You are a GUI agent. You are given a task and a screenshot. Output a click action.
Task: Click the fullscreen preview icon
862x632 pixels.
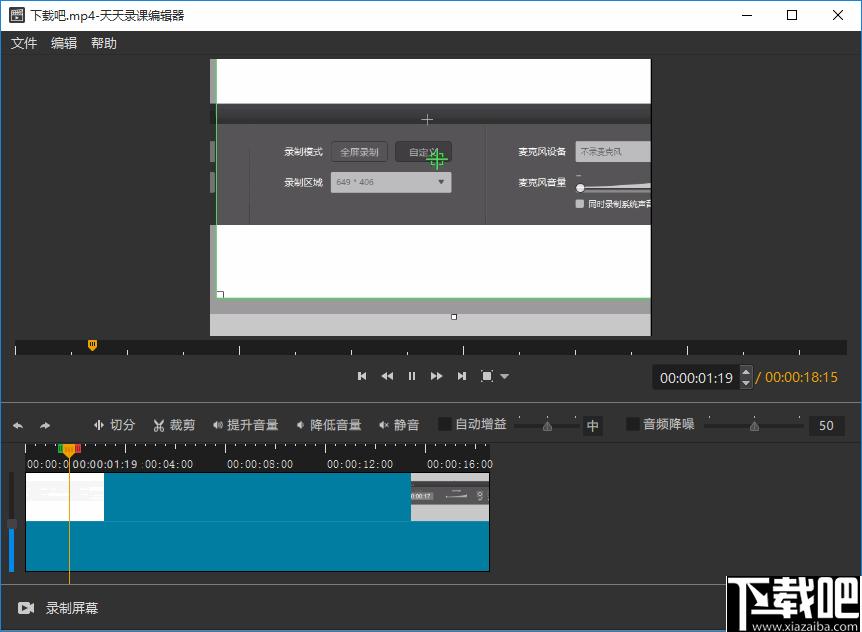coord(487,376)
